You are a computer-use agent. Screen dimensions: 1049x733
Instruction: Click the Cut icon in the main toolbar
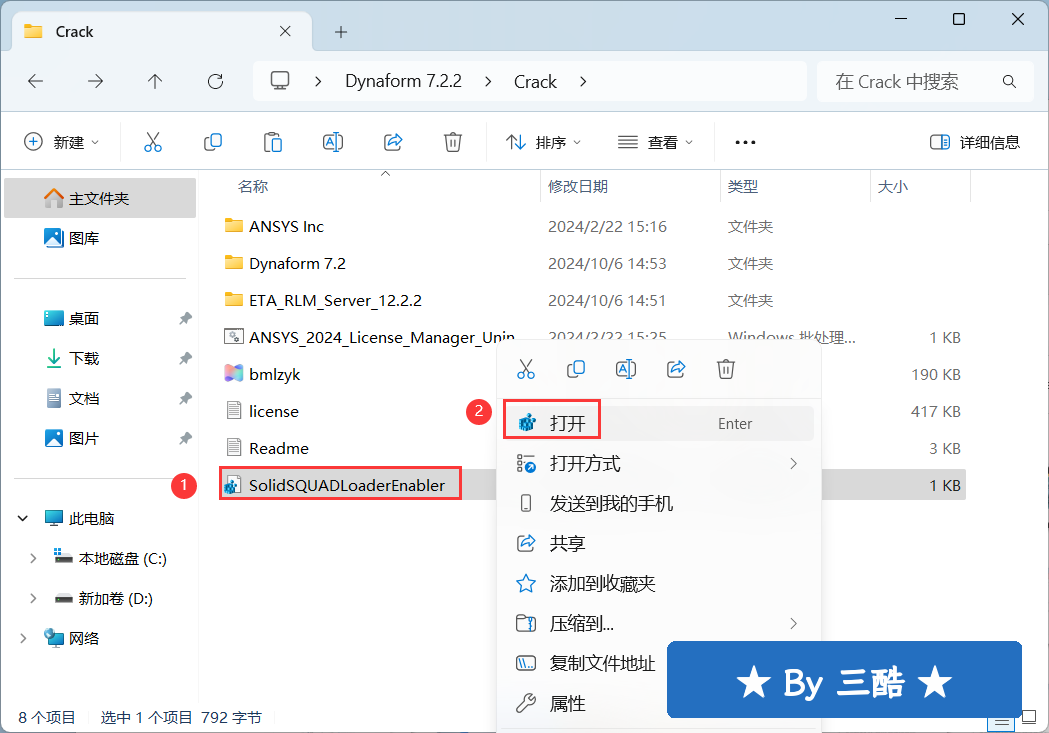[x=153, y=142]
